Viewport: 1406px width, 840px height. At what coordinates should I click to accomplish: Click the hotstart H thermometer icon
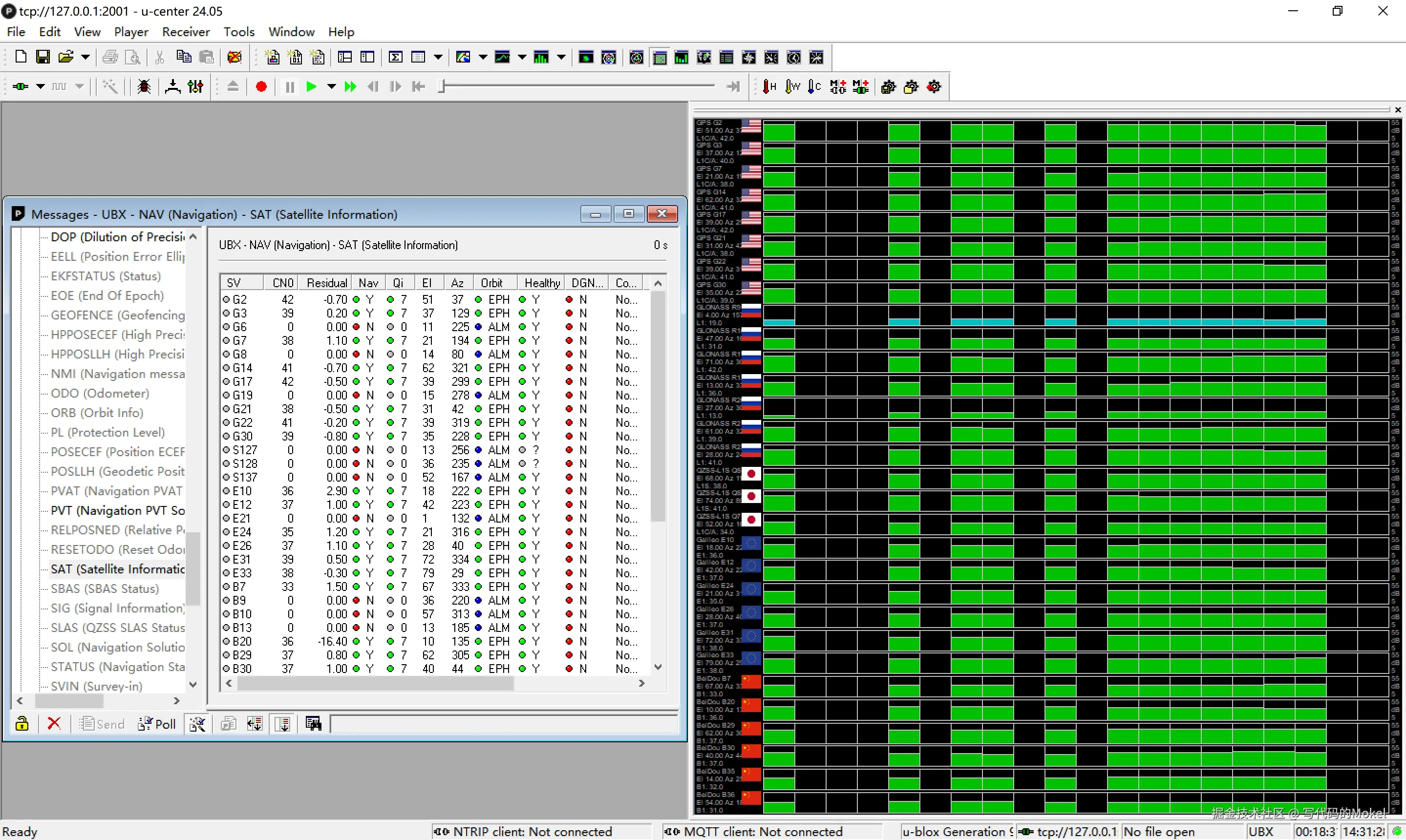[769, 86]
